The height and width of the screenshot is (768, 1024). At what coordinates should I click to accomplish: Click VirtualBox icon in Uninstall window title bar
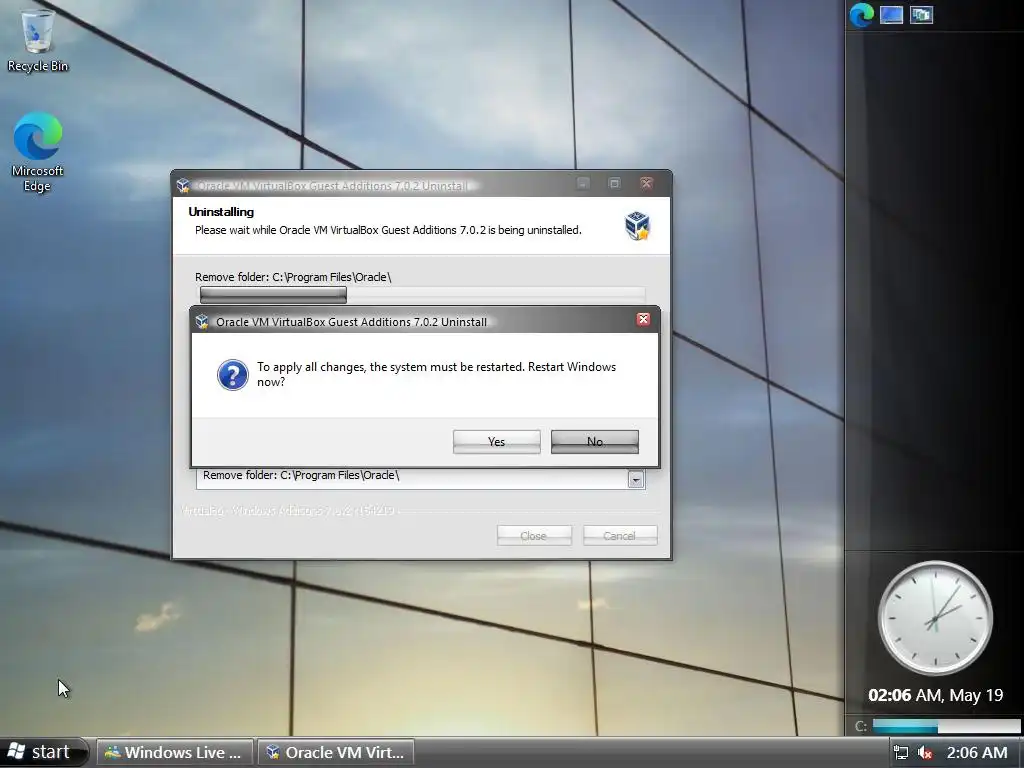tap(184, 185)
